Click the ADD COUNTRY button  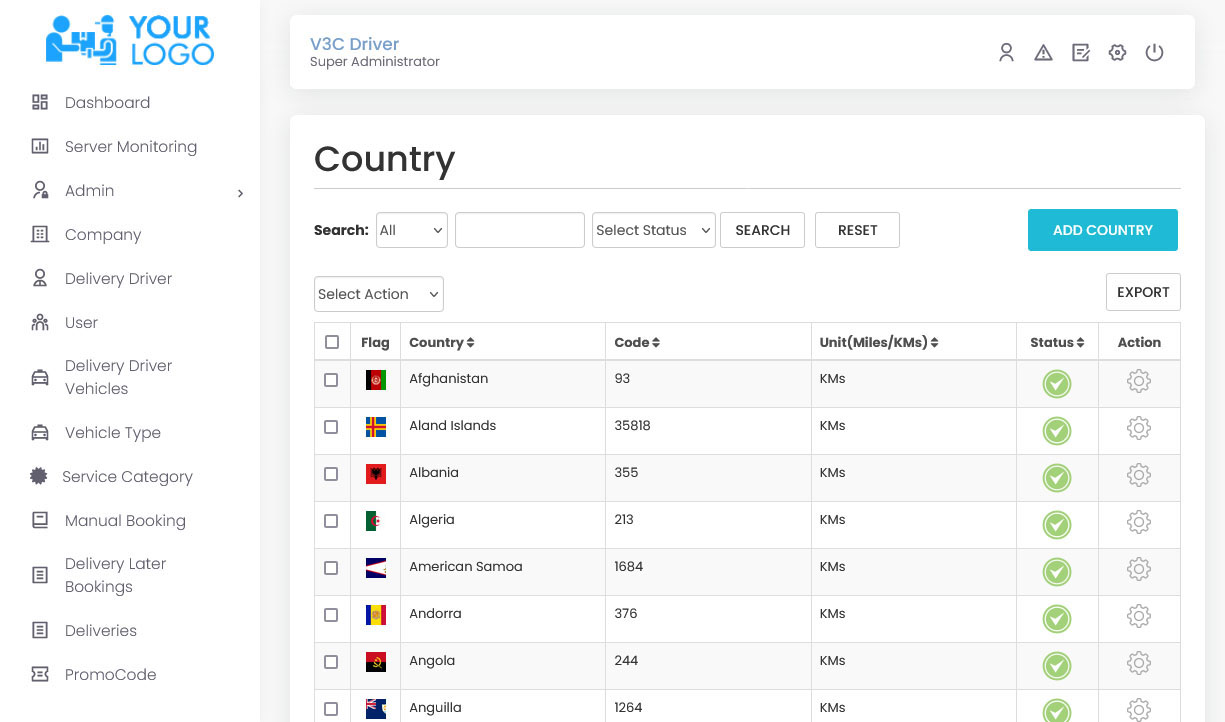pos(1102,230)
